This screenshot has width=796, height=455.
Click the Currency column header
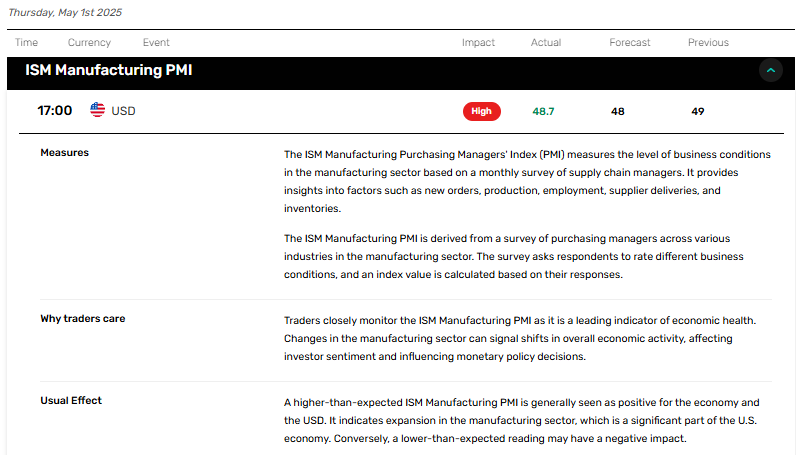[89, 43]
